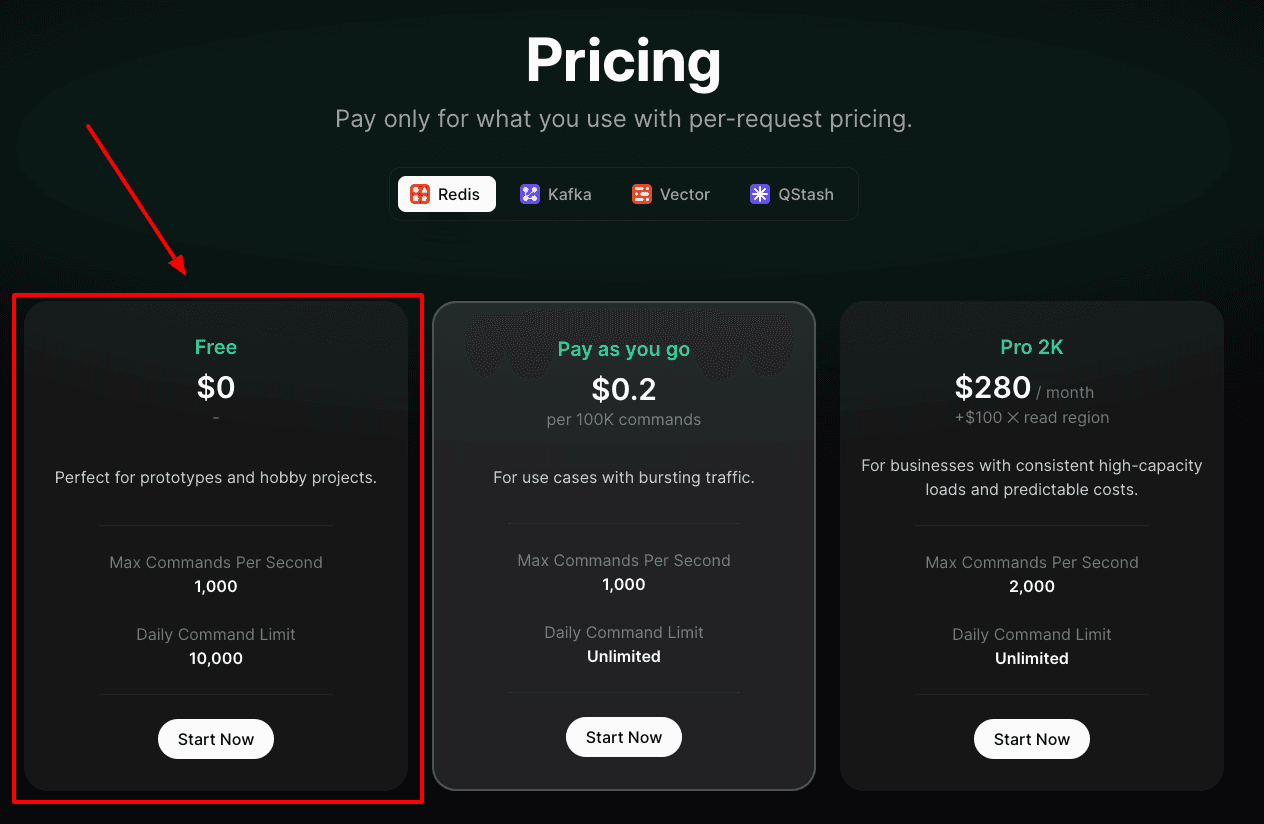Open the Vector pricing tab
This screenshot has height=824, width=1264.
pos(684,194)
